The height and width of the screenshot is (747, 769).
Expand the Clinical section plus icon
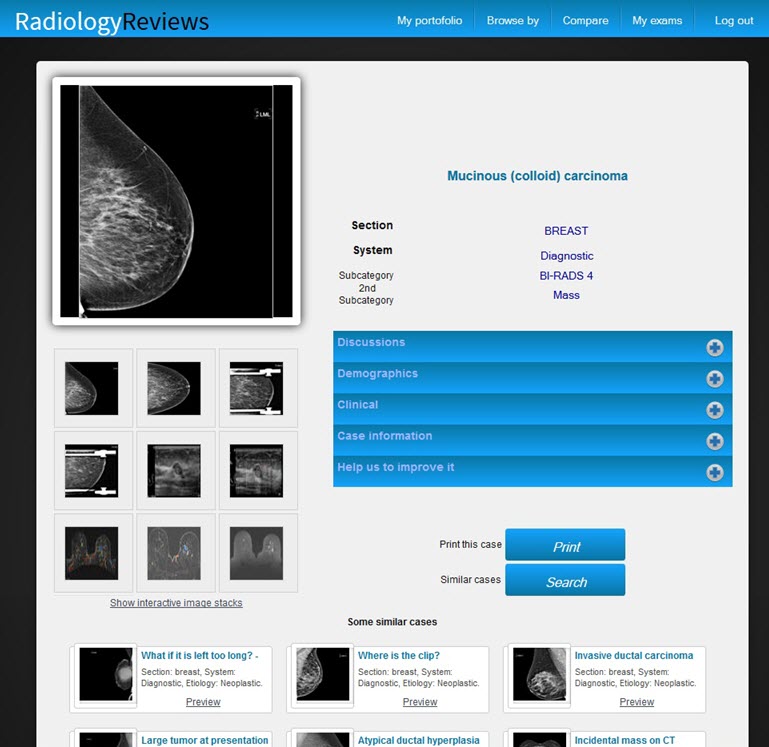715,410
